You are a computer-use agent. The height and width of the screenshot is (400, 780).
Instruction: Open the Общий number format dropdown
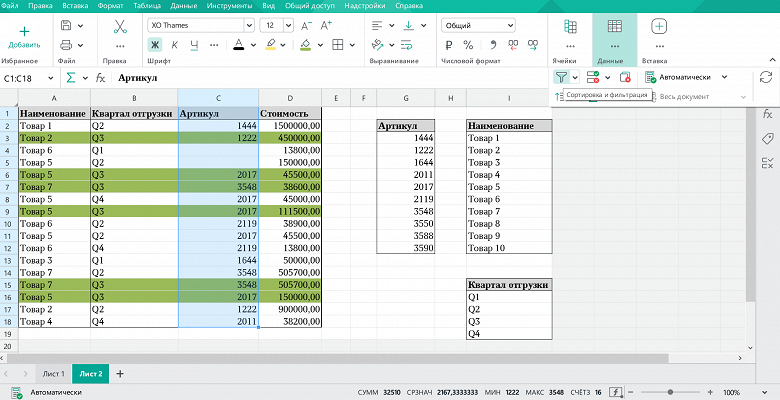tap(478, 25)
